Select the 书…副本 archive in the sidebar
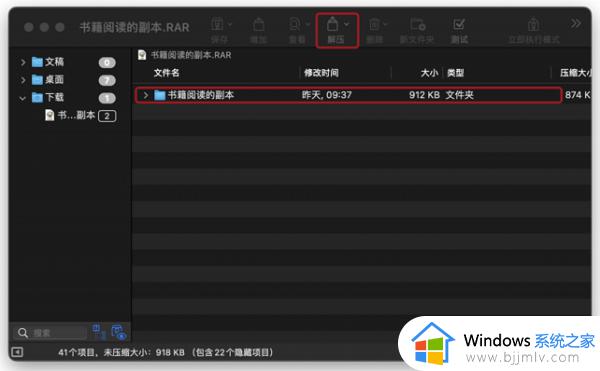This screenshot has height=371, width=600. (x=76, y=115)
